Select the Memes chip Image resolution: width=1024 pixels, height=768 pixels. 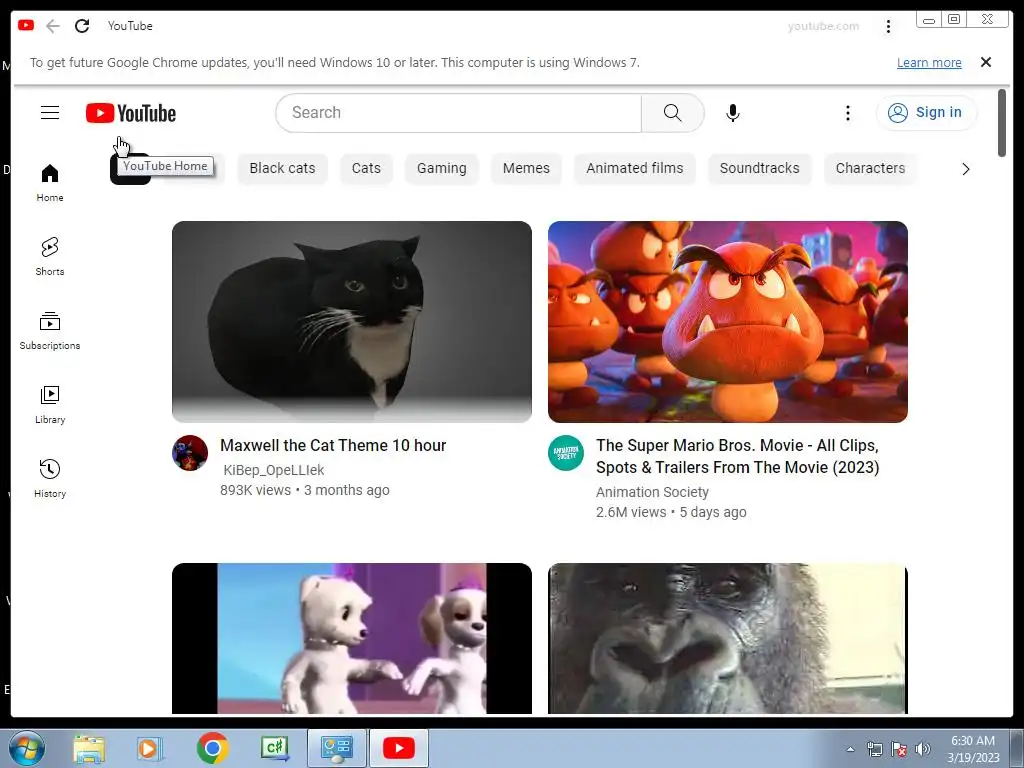click(x=526, y=168)
